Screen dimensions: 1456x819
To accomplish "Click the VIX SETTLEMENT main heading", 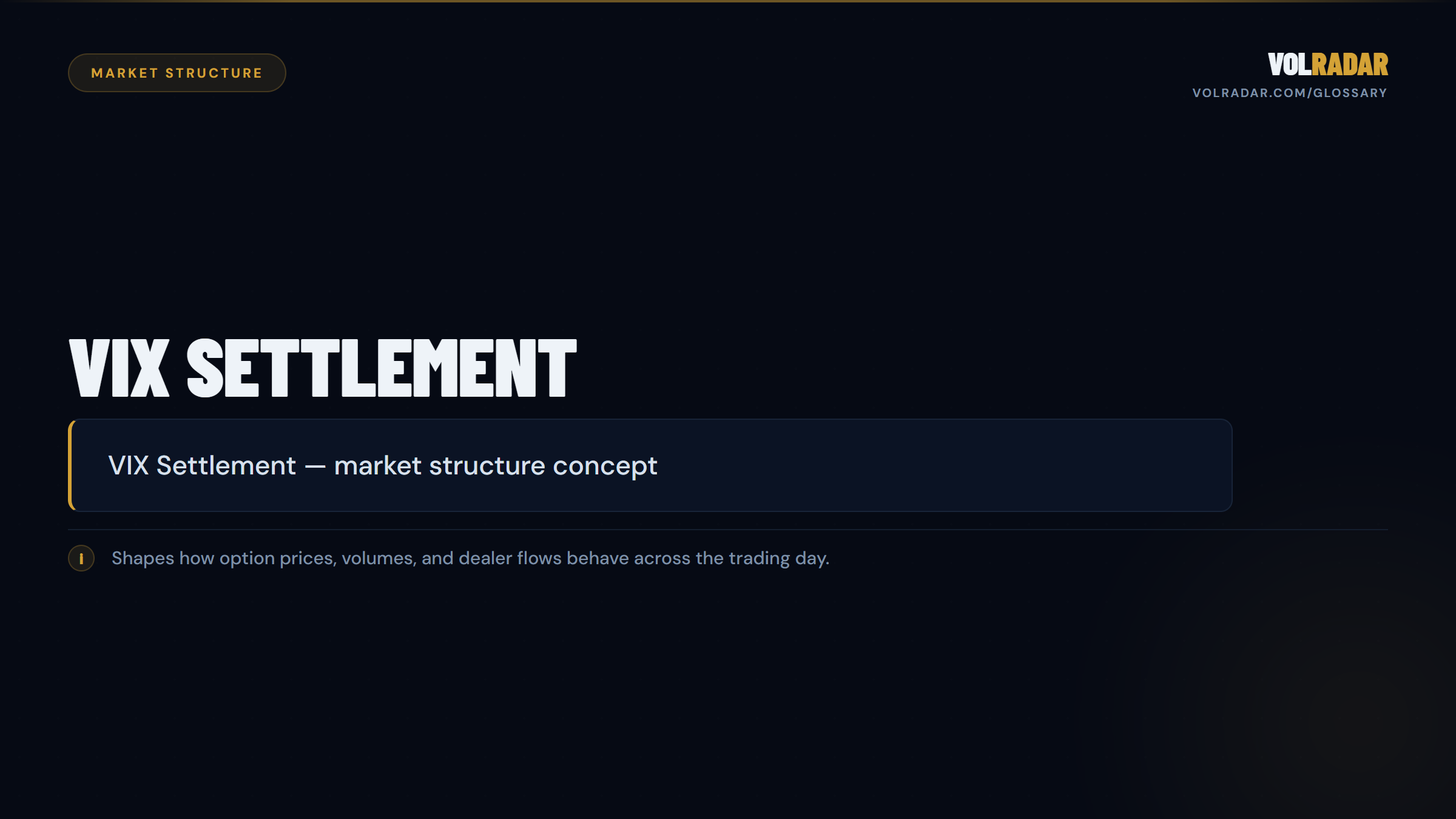I will coord(323,368).
